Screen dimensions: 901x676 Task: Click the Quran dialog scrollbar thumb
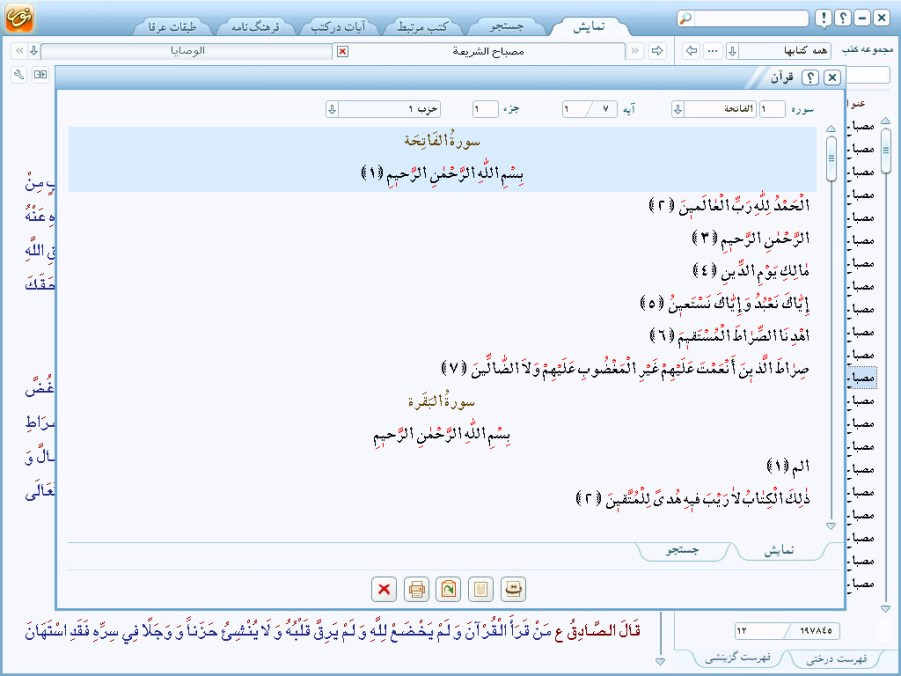[831, 159]
